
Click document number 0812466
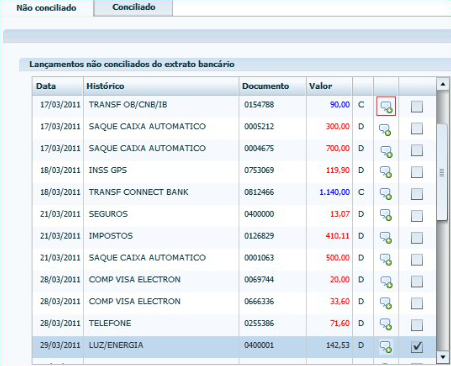click(259, 192)
